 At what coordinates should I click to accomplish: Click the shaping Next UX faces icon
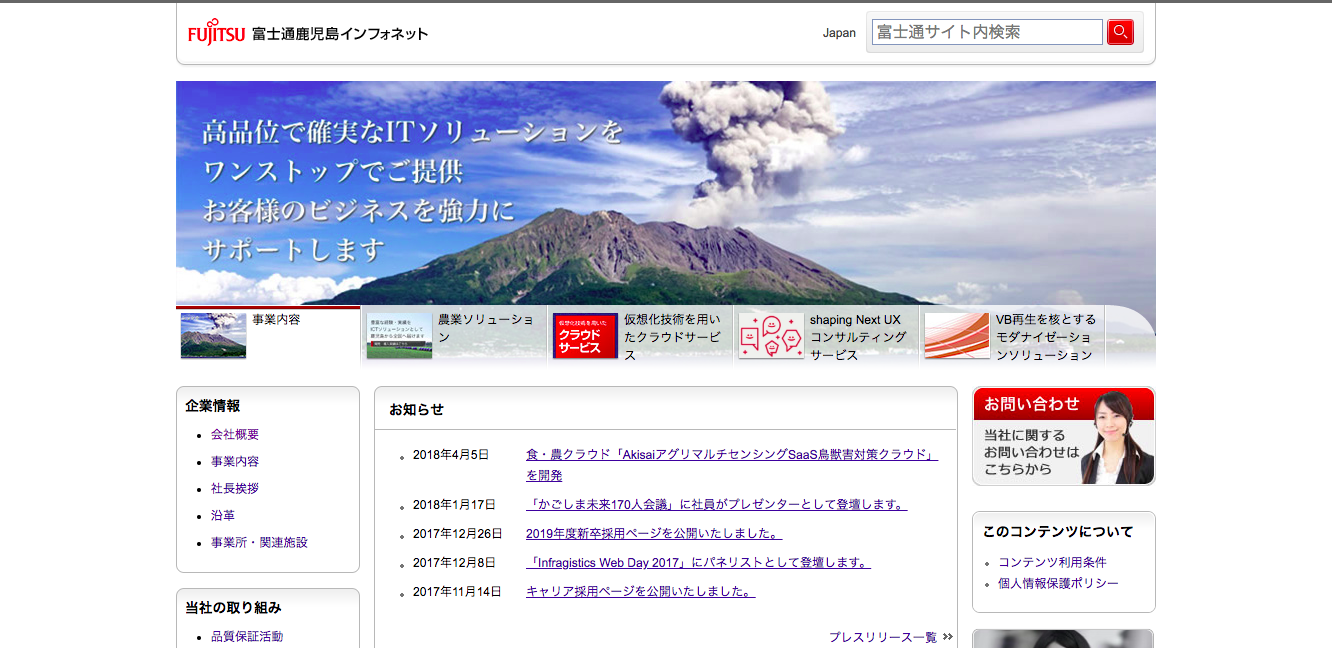tap(771, 336)
